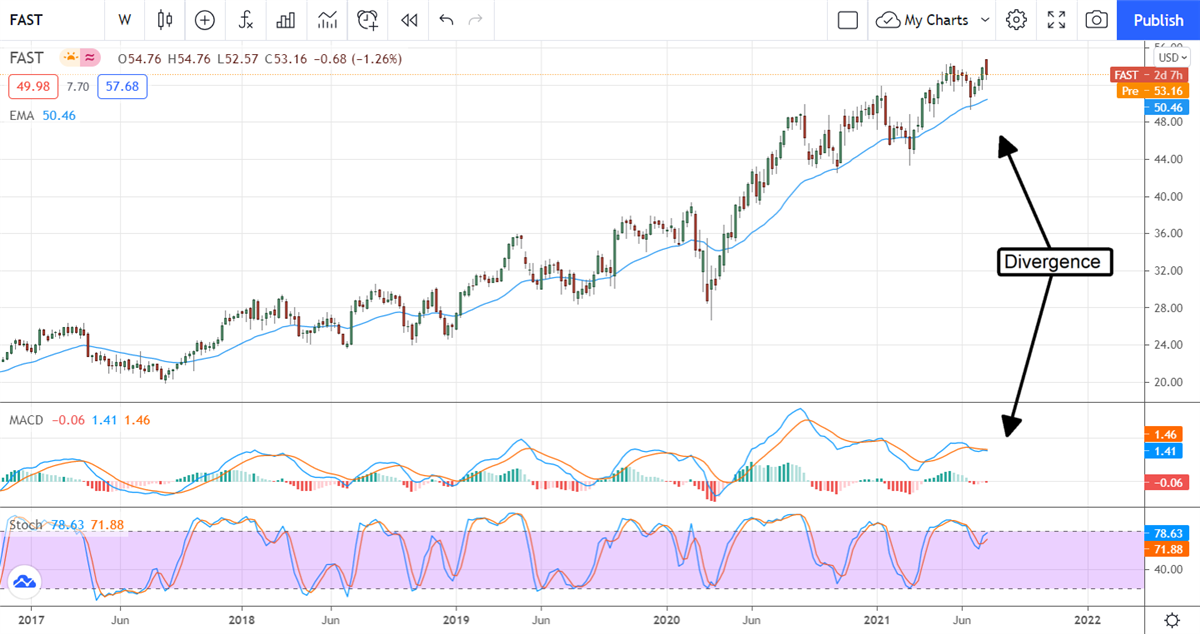Click the MACD indicator legend label
The width and height of the screenshot is (1200, 634).
pyautogui.click(x=26, y=420)
